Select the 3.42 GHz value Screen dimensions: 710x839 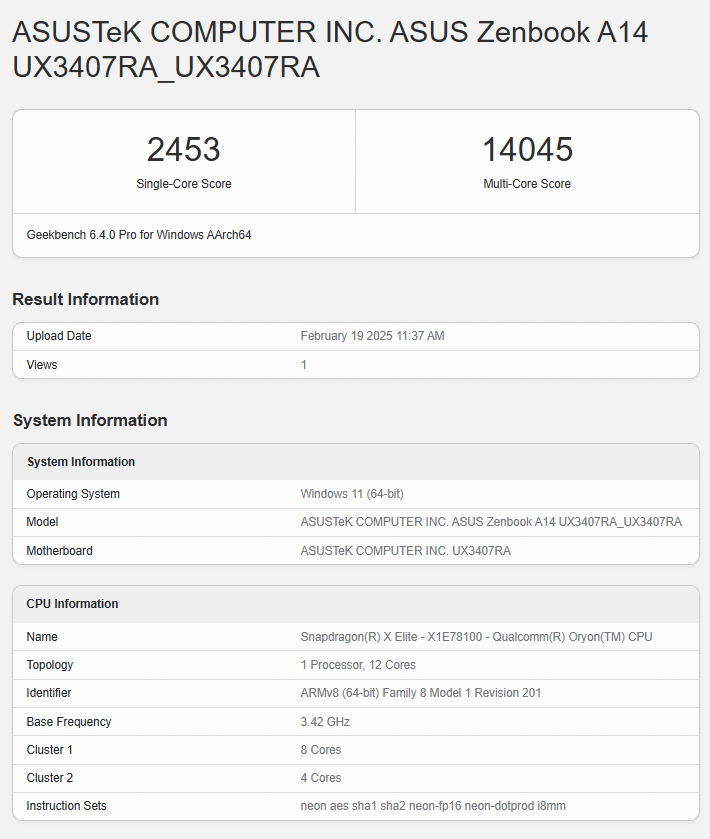pyautogui.click(x=325, y=722)
